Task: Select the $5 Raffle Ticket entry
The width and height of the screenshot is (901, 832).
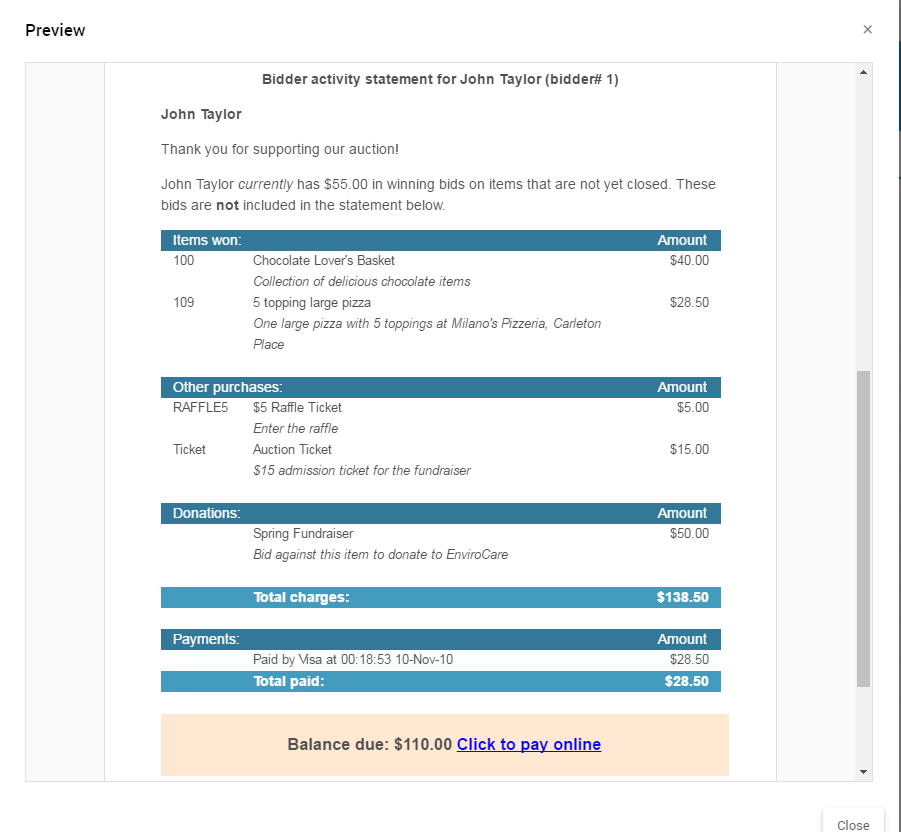Action: tap(297, 408)
